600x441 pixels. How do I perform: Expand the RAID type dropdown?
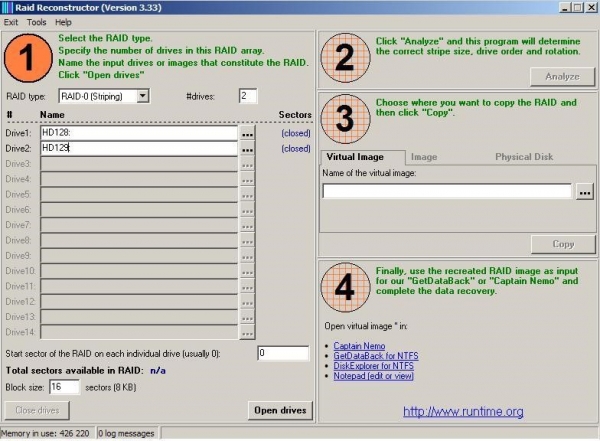(142, 96)
